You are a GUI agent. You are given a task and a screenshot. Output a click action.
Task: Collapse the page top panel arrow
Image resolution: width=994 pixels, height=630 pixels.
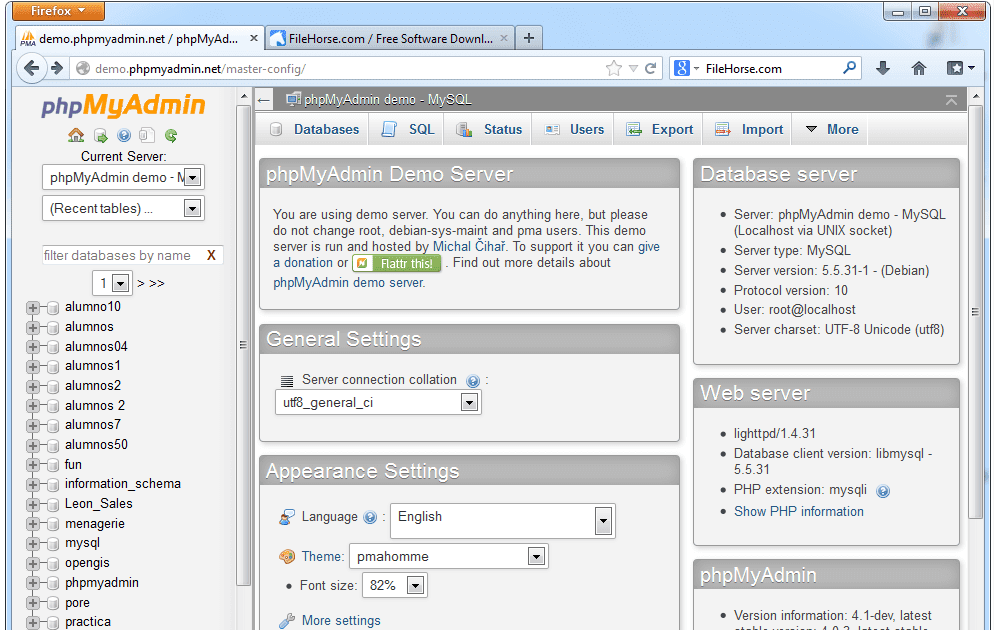click(x=952, y=100)
